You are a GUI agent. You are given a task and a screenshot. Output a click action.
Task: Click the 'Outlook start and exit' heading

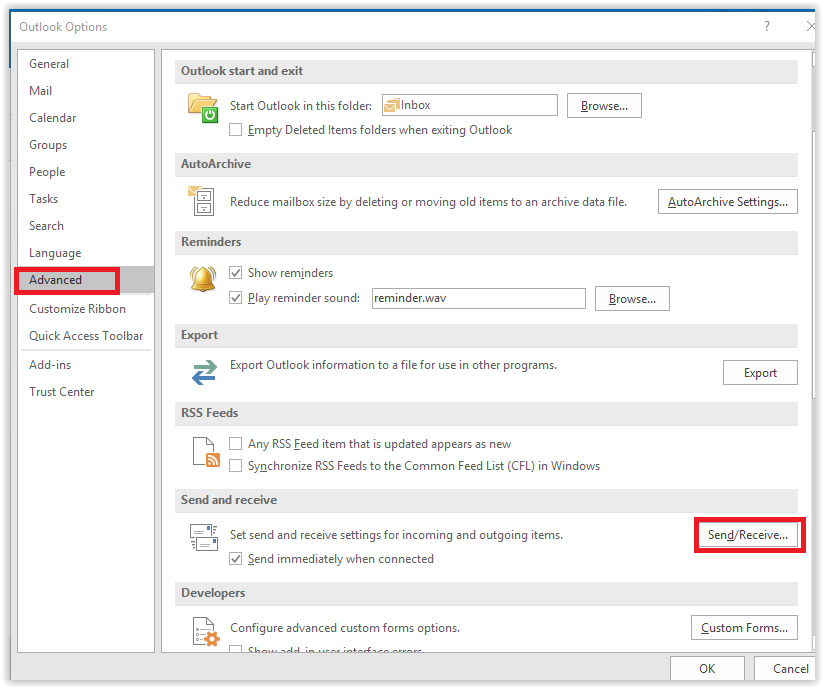pyautogui.click(x=242, y=71)
